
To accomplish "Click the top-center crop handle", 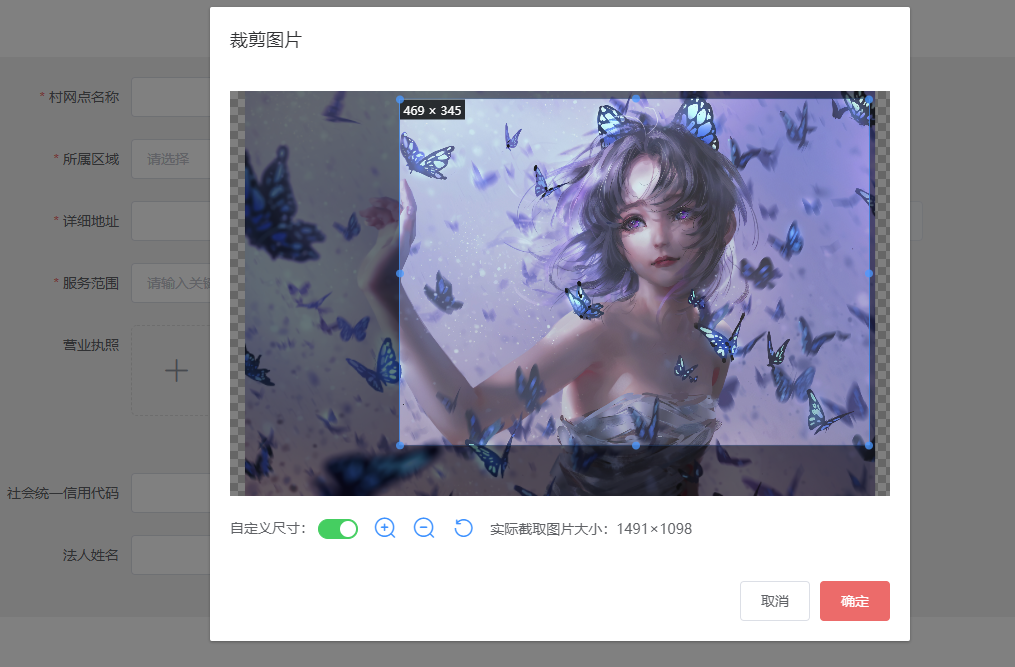I will 636,99.
